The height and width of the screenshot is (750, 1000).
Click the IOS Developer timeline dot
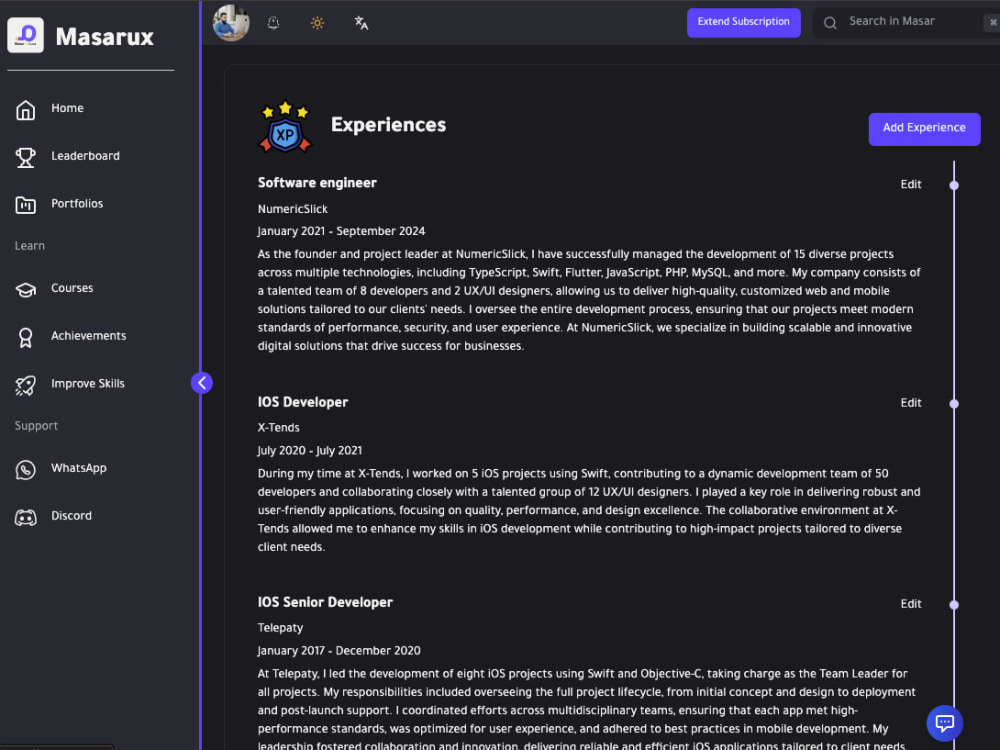click(953, 404)
